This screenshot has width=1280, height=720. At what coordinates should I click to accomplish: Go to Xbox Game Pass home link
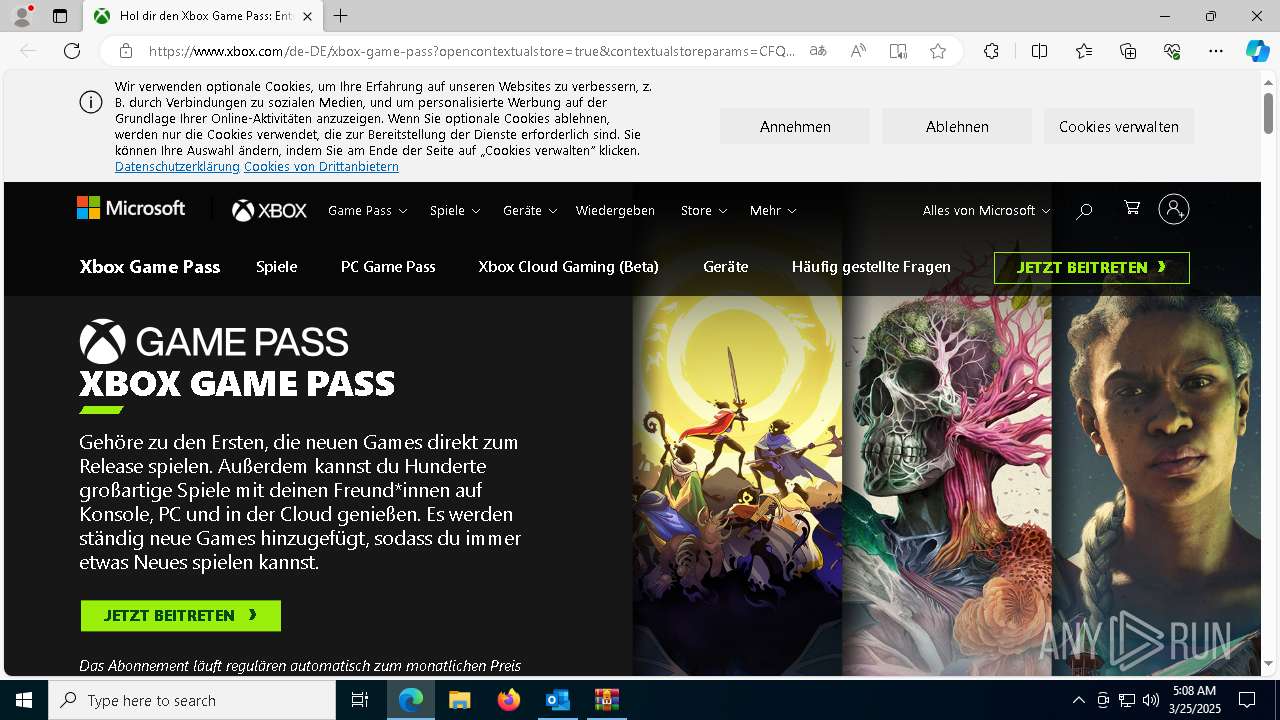(150, 267)
